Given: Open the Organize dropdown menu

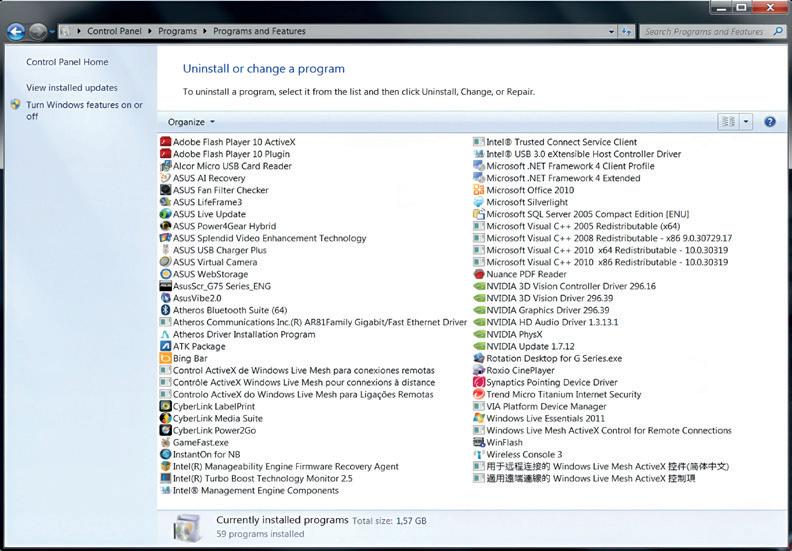Looking at the screenshot, I should point(191,122).
